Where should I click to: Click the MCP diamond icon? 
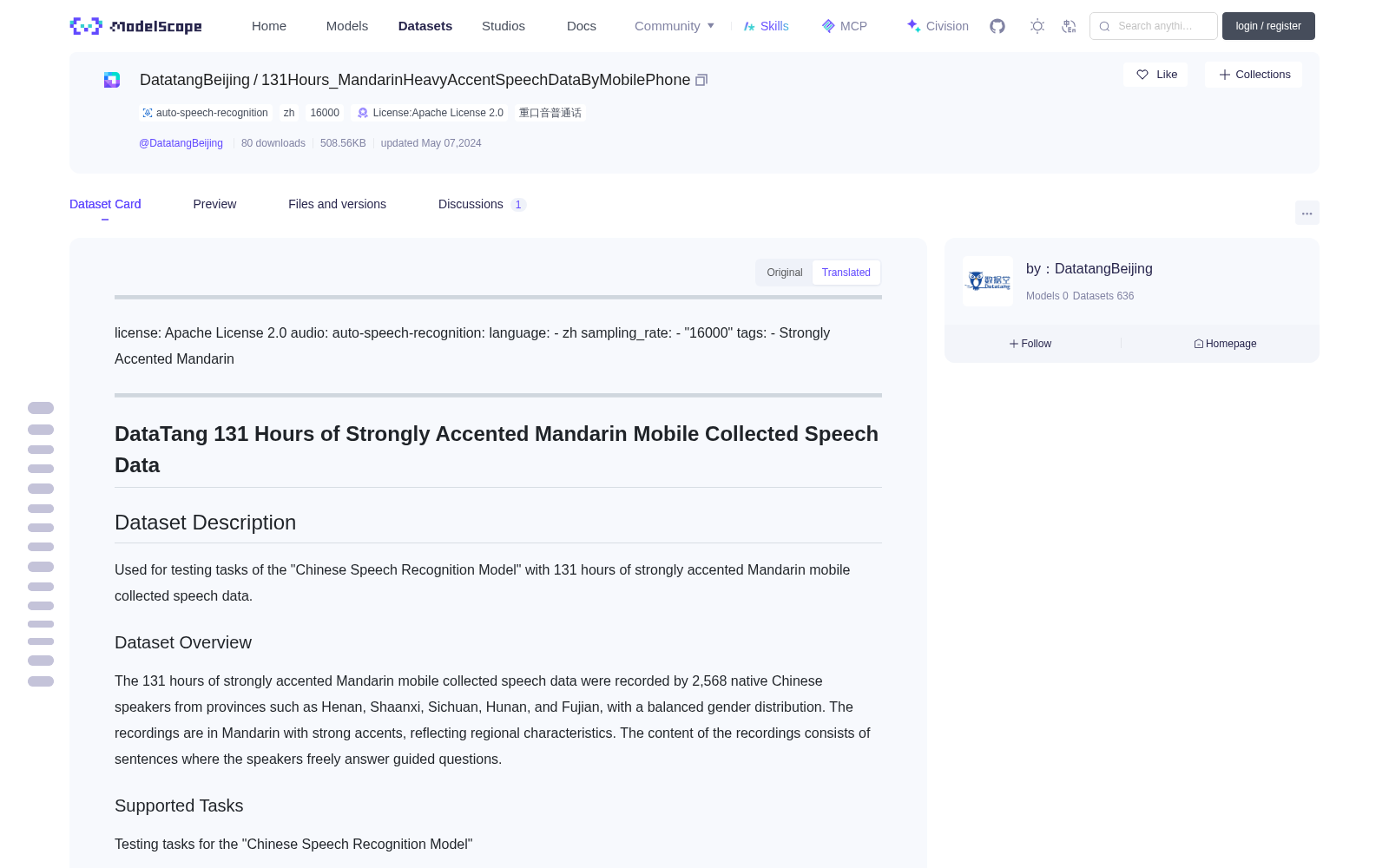828,26
